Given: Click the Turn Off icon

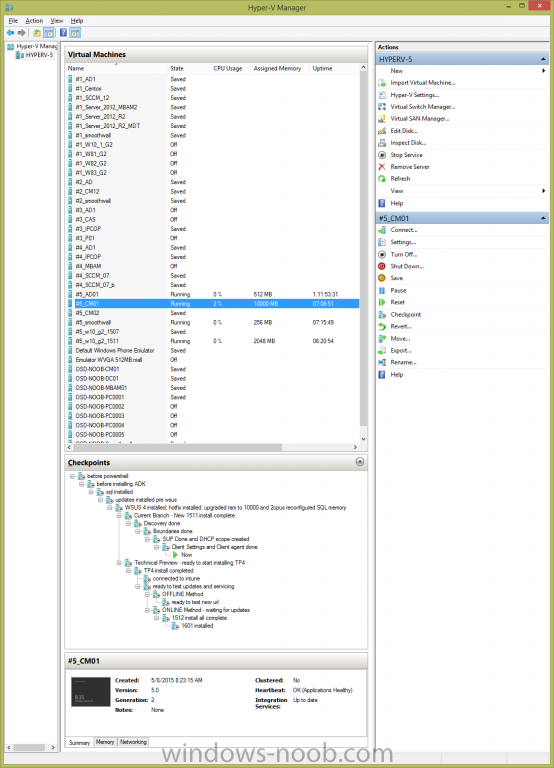Looking at the screenshot, I should click(382, 254).
